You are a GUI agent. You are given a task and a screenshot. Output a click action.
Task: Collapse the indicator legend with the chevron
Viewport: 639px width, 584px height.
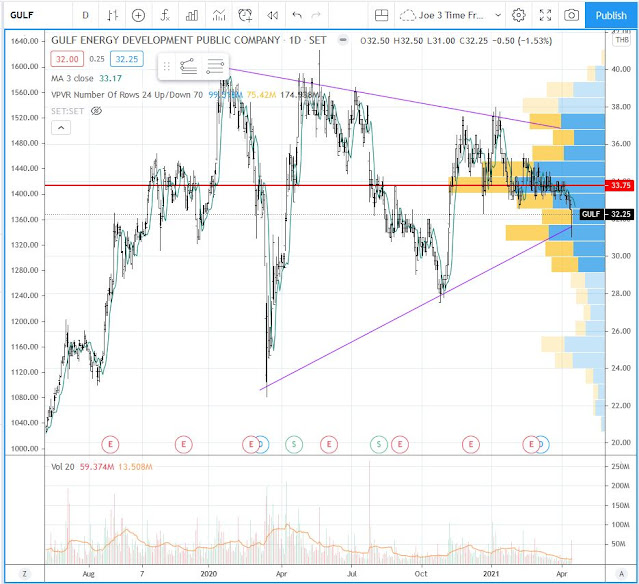[61, 128]
